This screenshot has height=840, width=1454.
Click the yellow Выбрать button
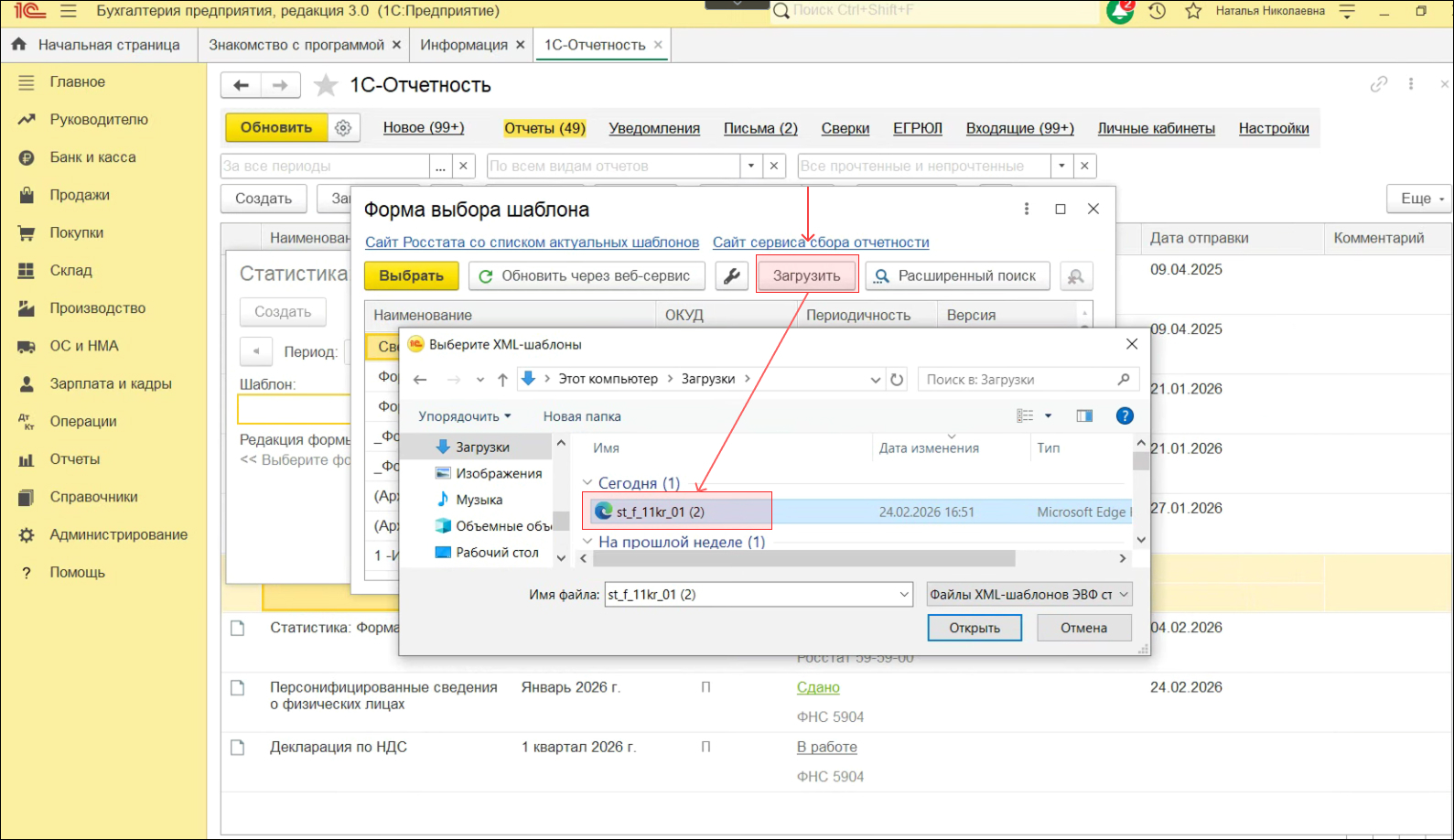click(412, 275)
